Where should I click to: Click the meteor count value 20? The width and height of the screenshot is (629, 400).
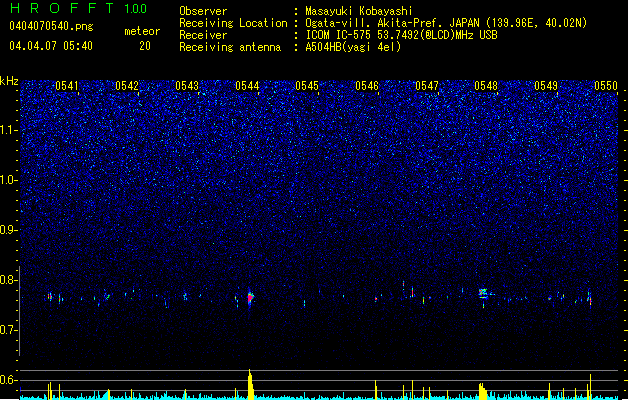(145, 46)
